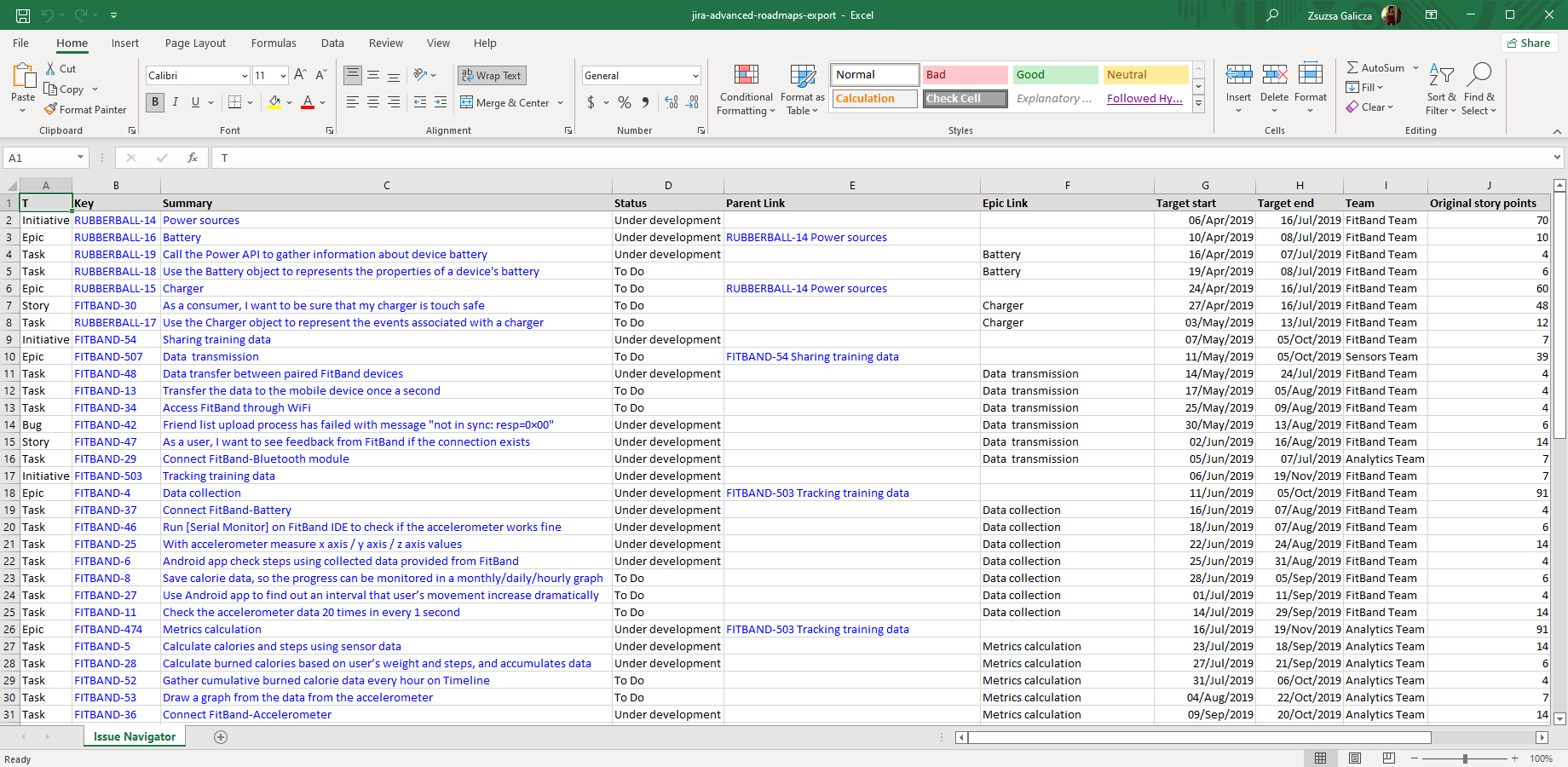
Task: Open the font name dropdown
Action: pyautogui.click(x=245, y=76)
